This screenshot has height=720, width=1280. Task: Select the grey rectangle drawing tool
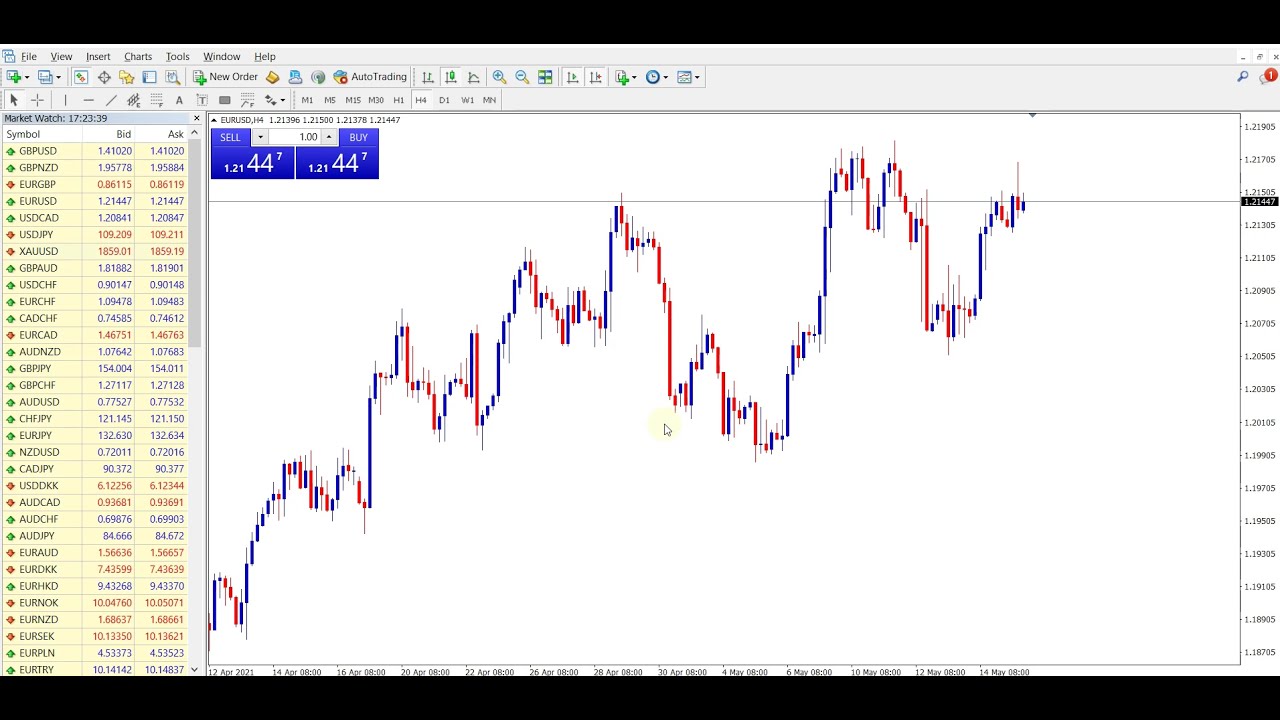click(225, 100)
